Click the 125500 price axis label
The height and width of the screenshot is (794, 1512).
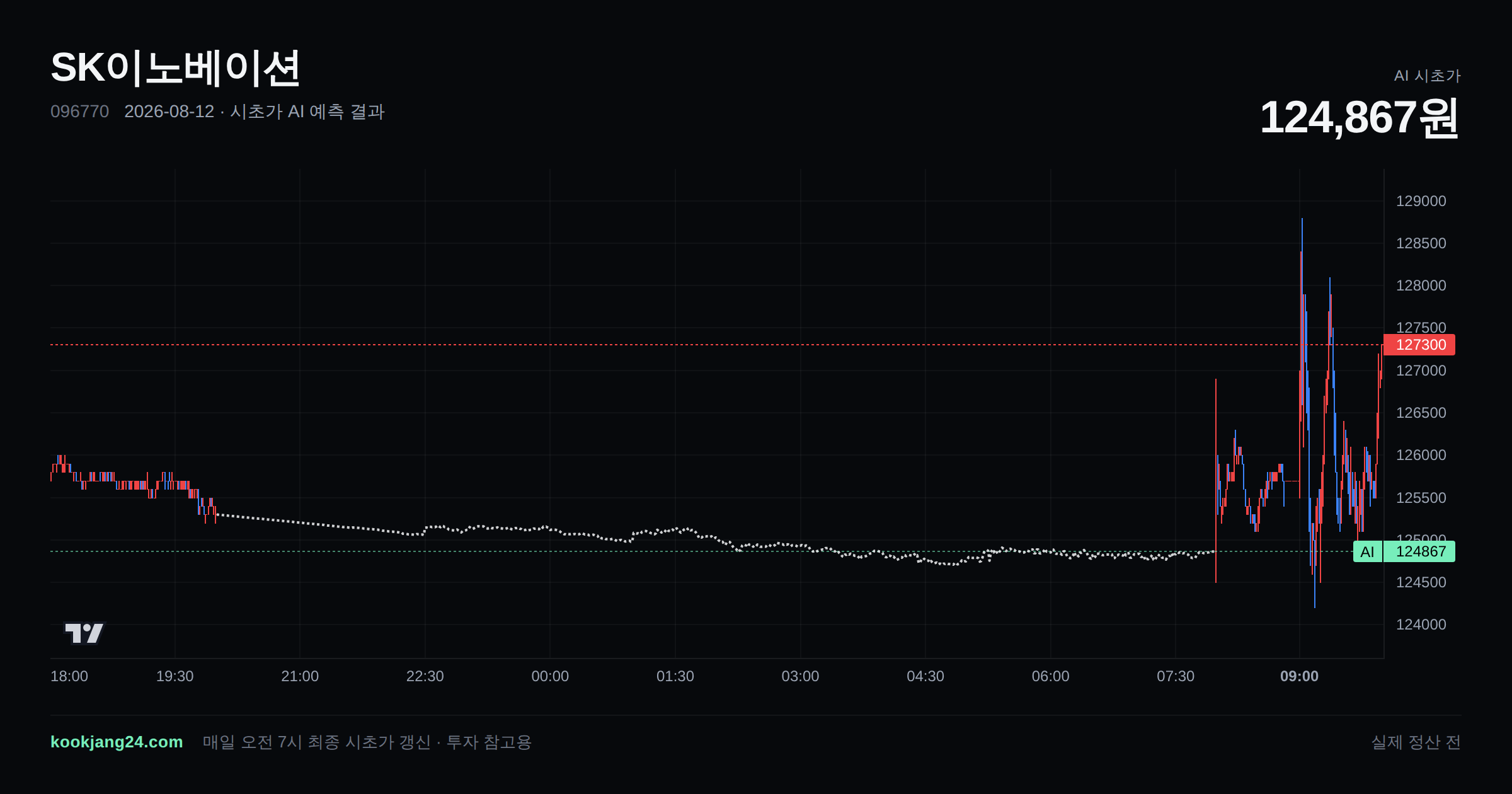[x=1421, y=498]
